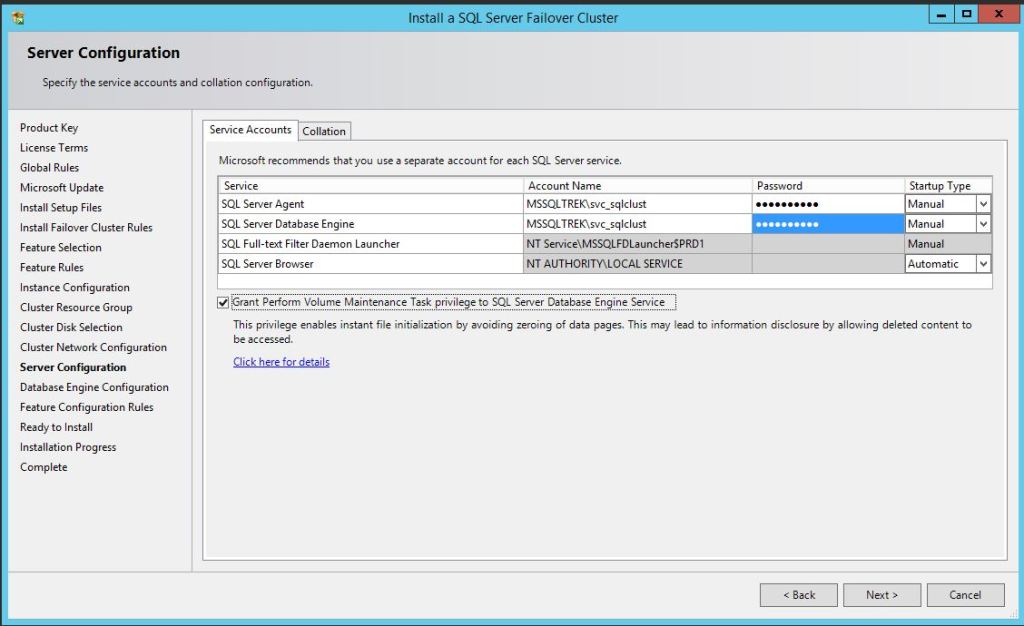The height and width of the screenshot is (626, 1024).
Task: Click the Startup Type column header
Action: [947, 185]
